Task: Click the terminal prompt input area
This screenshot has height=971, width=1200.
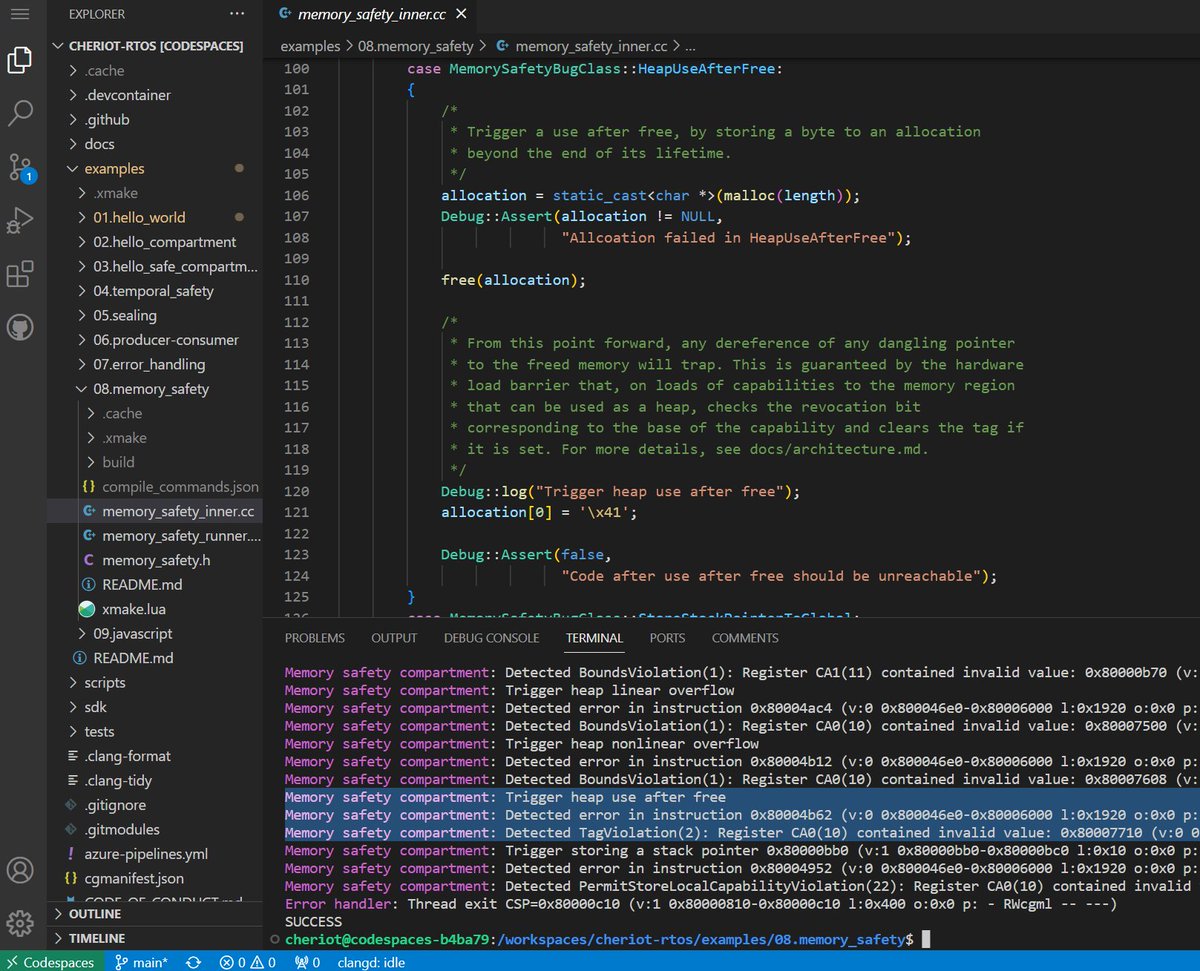Action: 926,939
